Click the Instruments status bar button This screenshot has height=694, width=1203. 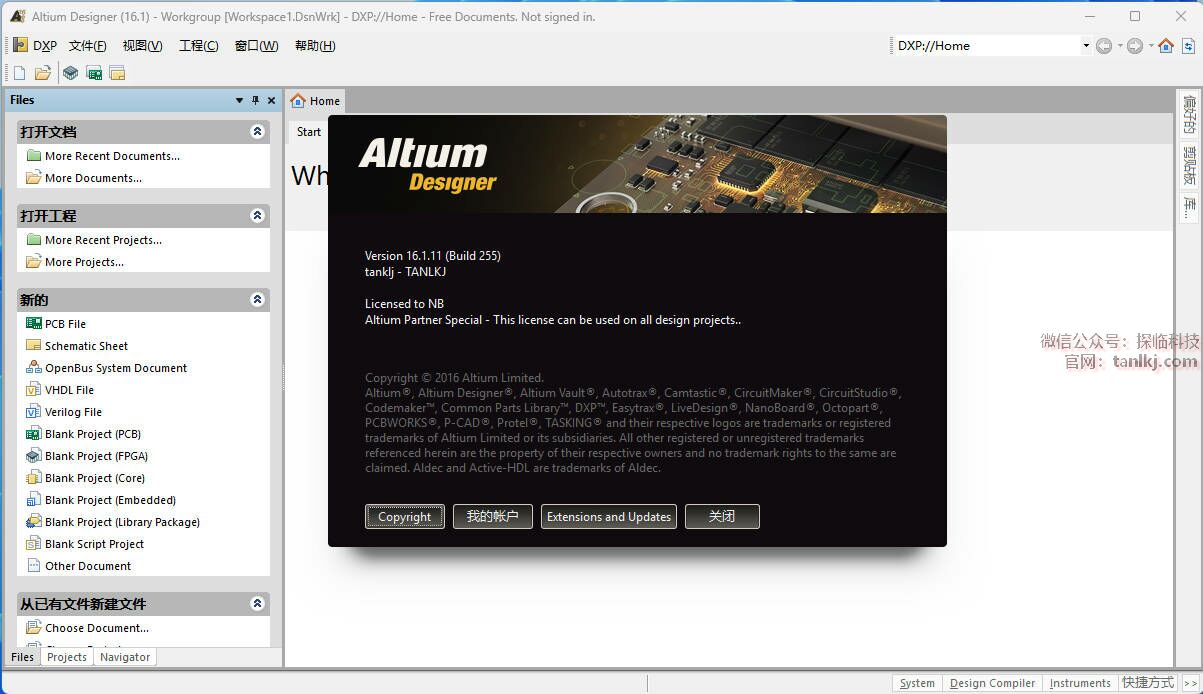click(x=1080, y=683)
